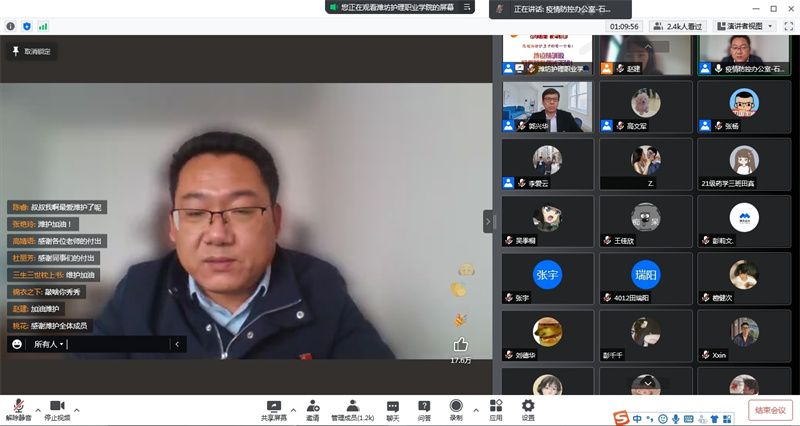Collapse chat overlay with left arrow
Viewport: 800px width, 426px height.
click(x=177, y=344)
